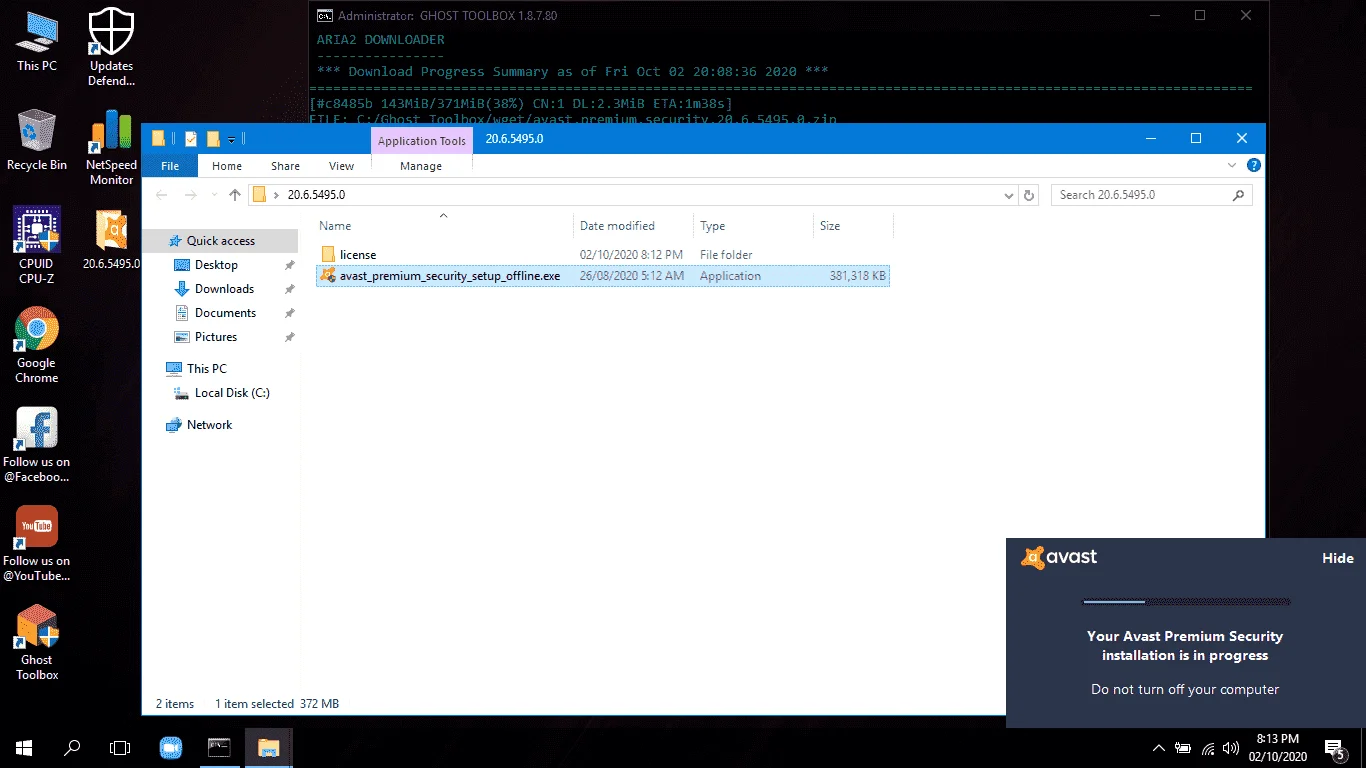Open taskbar Search magnifier icon
Screen dimensions: 1366x768
point(72,747)
